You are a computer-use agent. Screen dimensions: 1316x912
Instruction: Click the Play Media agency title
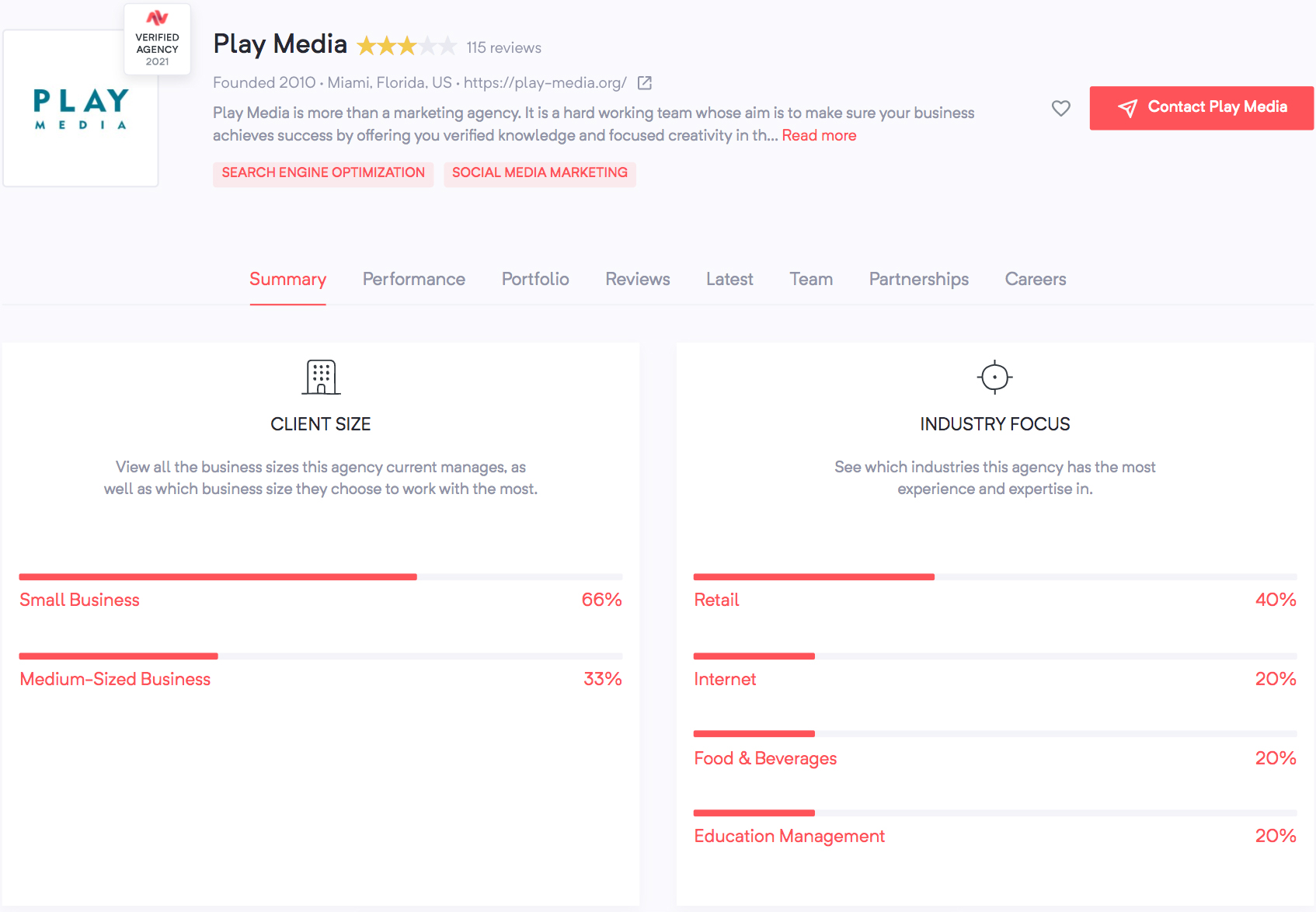click(280, 44)
